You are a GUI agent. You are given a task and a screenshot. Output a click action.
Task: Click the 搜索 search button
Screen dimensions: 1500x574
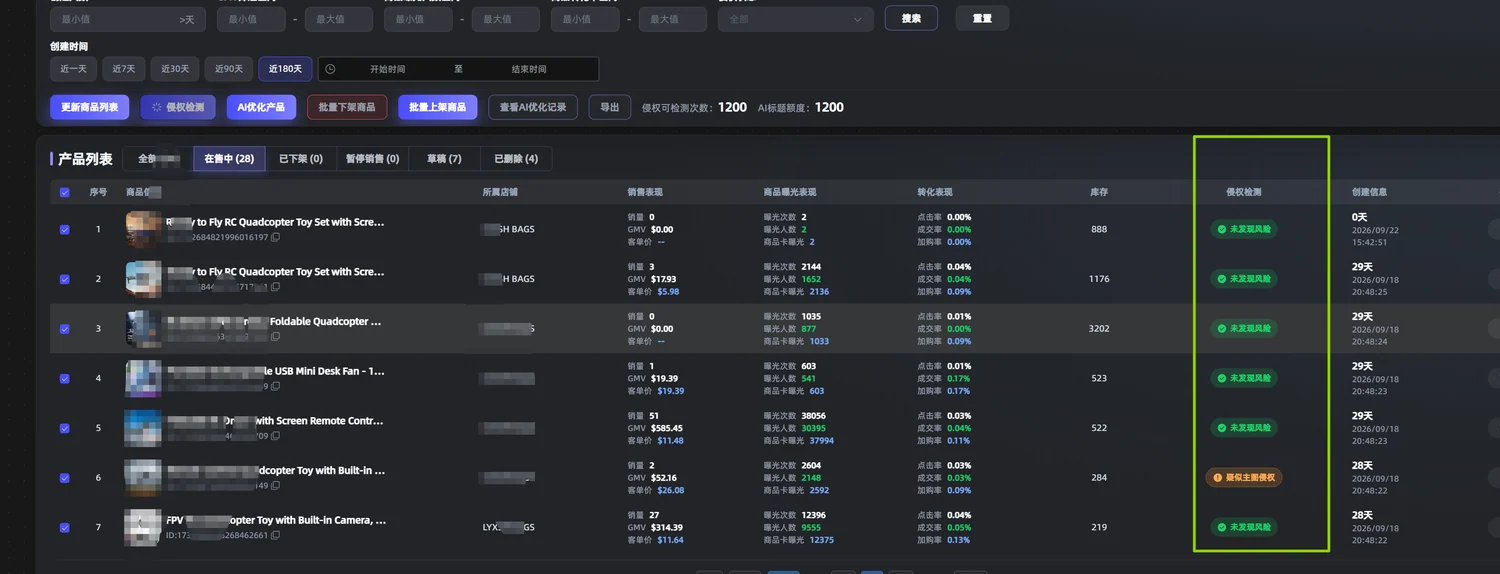911,18
